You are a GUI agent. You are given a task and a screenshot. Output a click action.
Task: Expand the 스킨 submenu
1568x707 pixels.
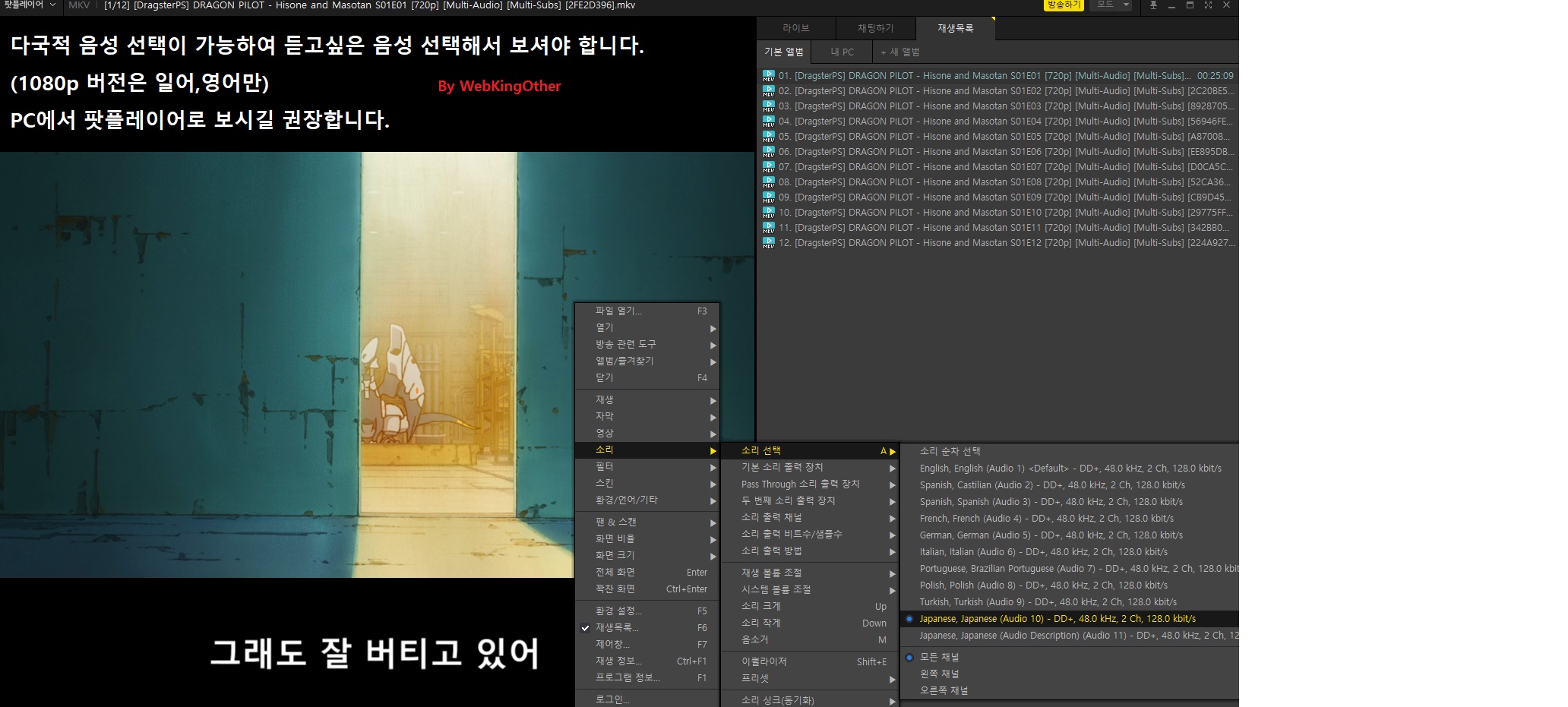coord(647,484)
